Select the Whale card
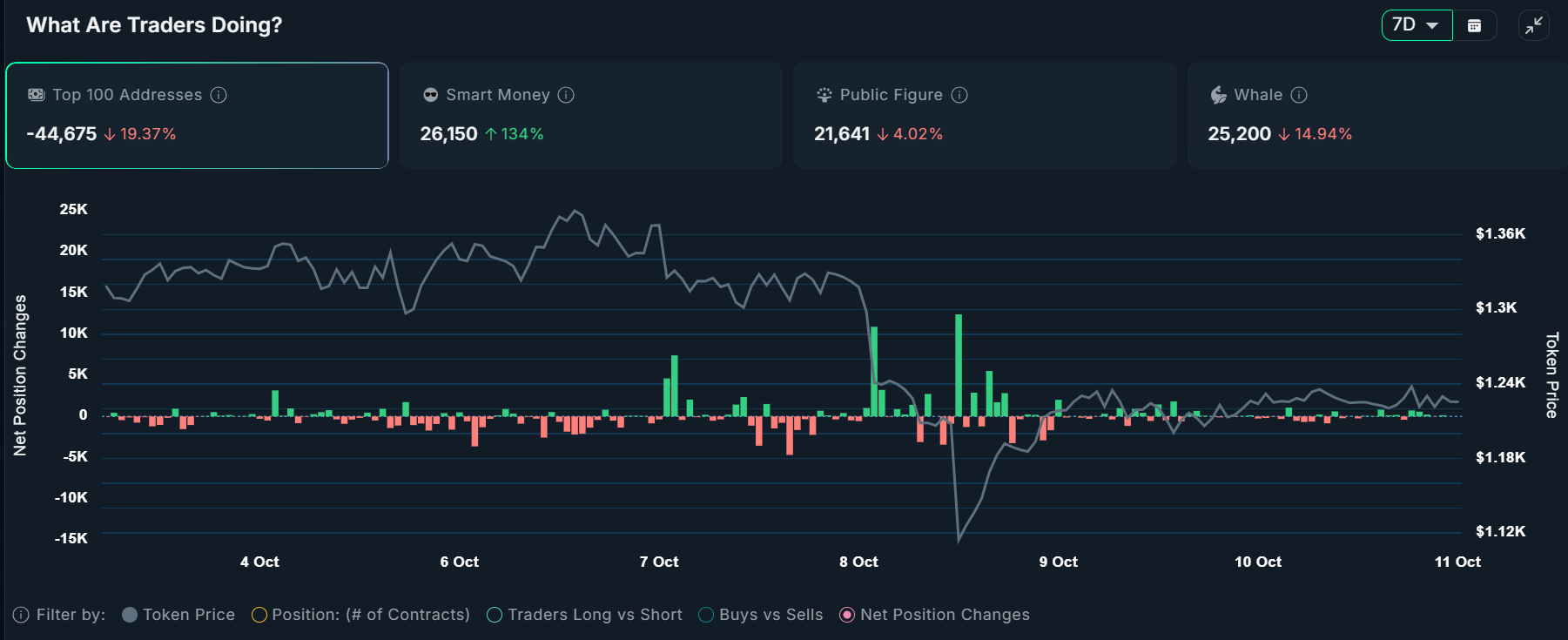Image resolution: width=1568 pixels, height=640 pixels. pos(1377,115)
